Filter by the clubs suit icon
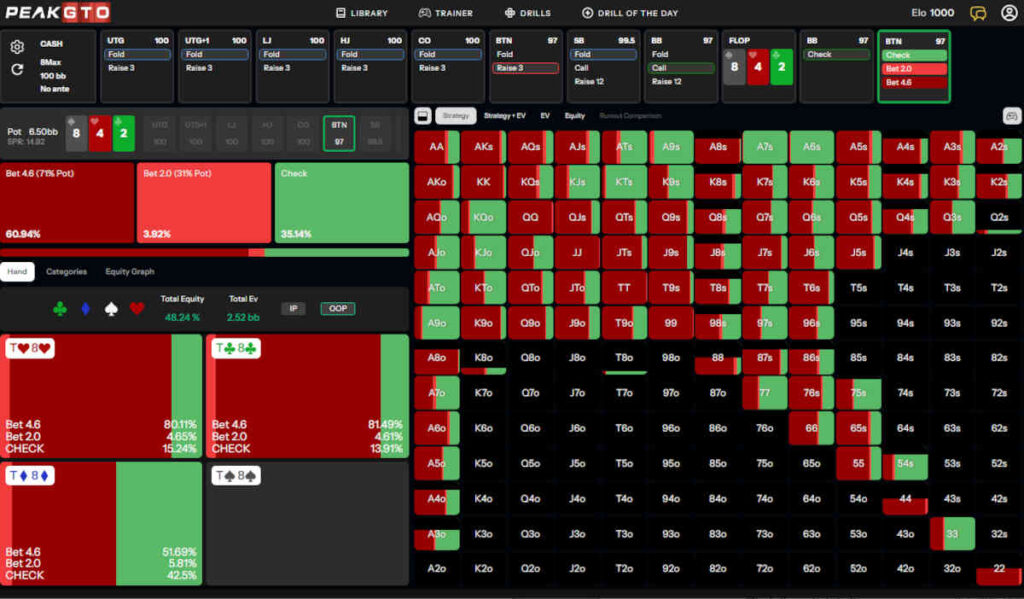This screenshot has height=599, width=1024. (x=59, y=309)
